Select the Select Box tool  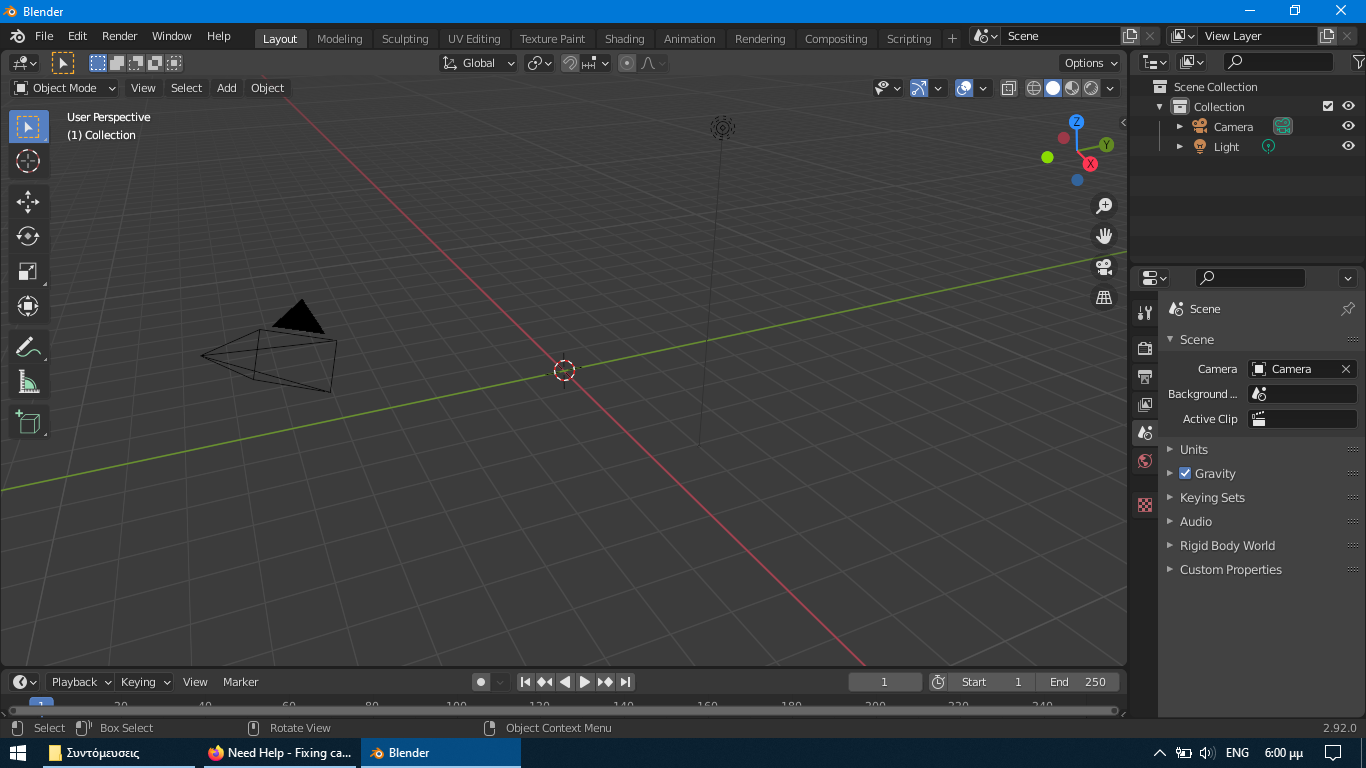click(28, 127)
